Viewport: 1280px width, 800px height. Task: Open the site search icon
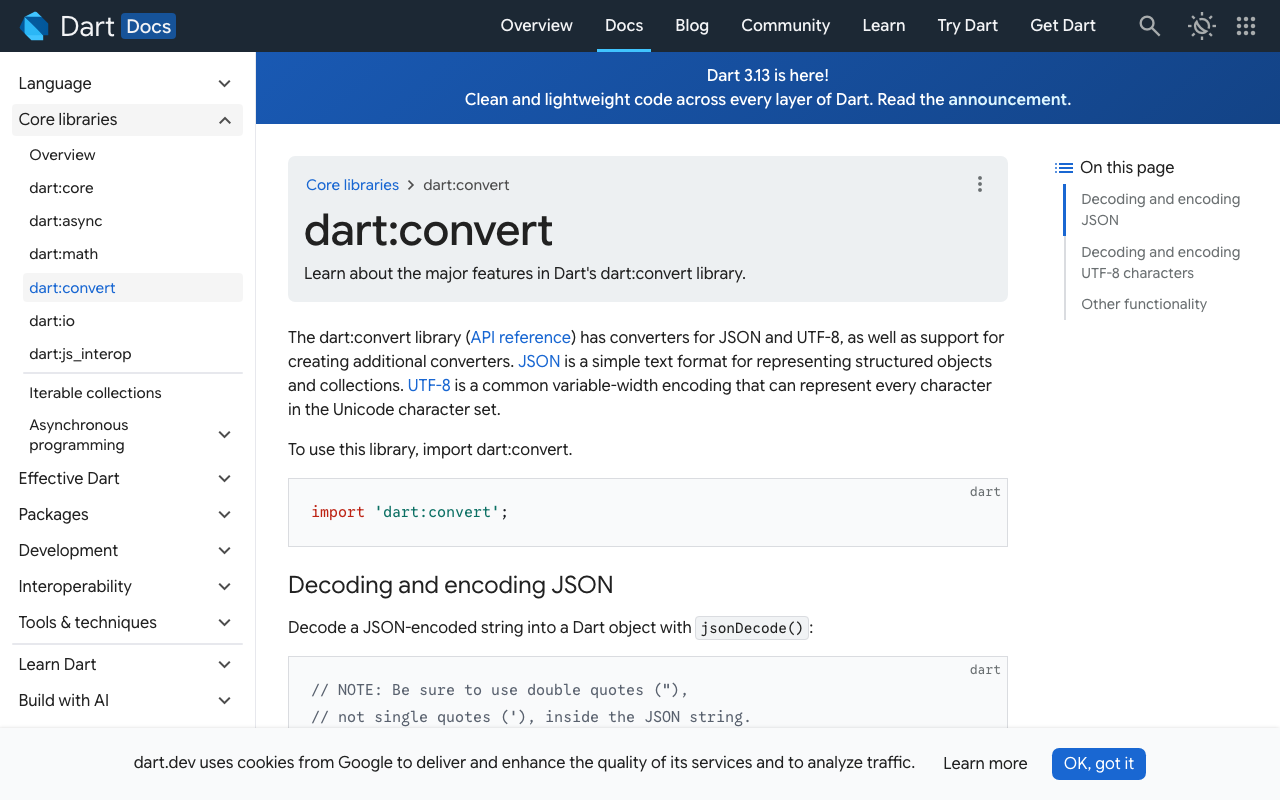[x=1150, y=26]
